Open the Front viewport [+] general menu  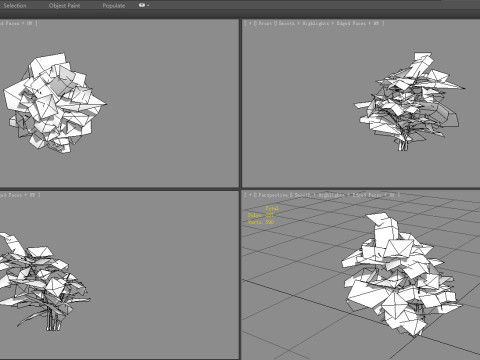coord(250,23)
